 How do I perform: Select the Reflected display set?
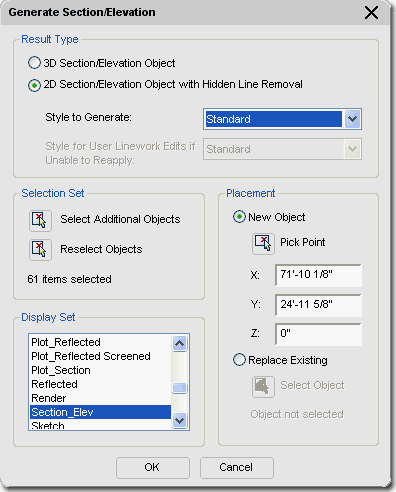click(100, 384)
